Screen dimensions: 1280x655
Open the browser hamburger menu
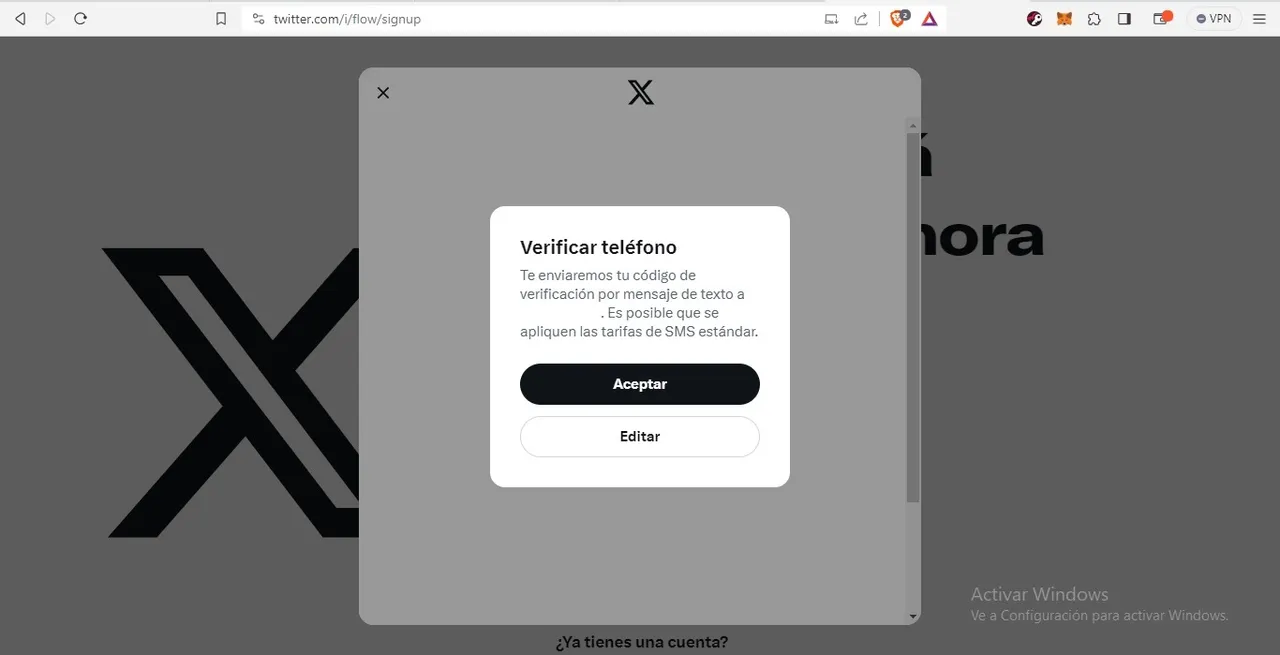click(1259, 19)
